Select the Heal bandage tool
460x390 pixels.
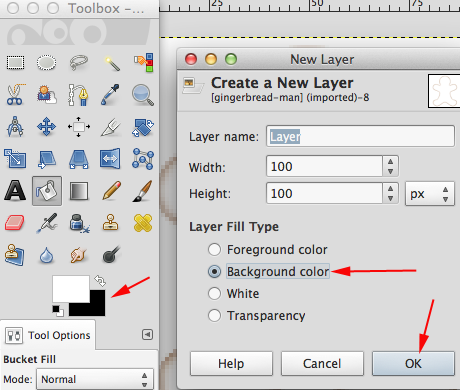143,223
